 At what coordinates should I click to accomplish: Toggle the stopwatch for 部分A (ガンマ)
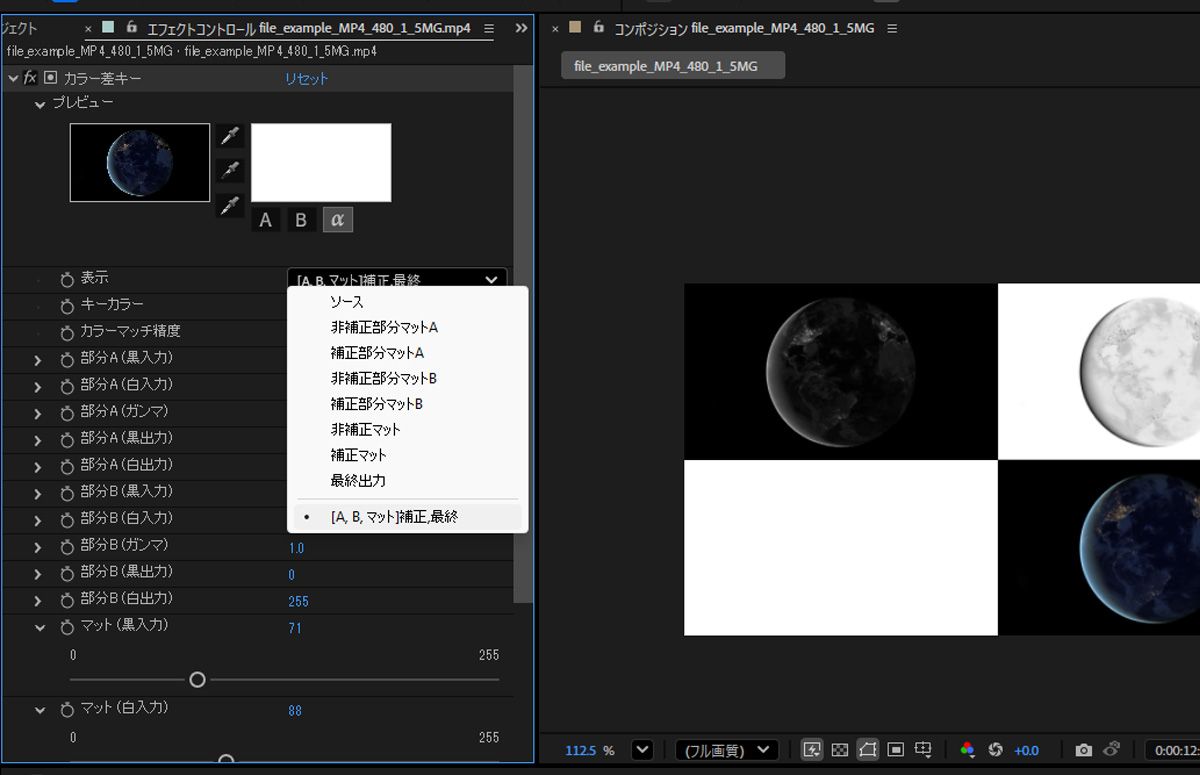(x=67, y=412)
